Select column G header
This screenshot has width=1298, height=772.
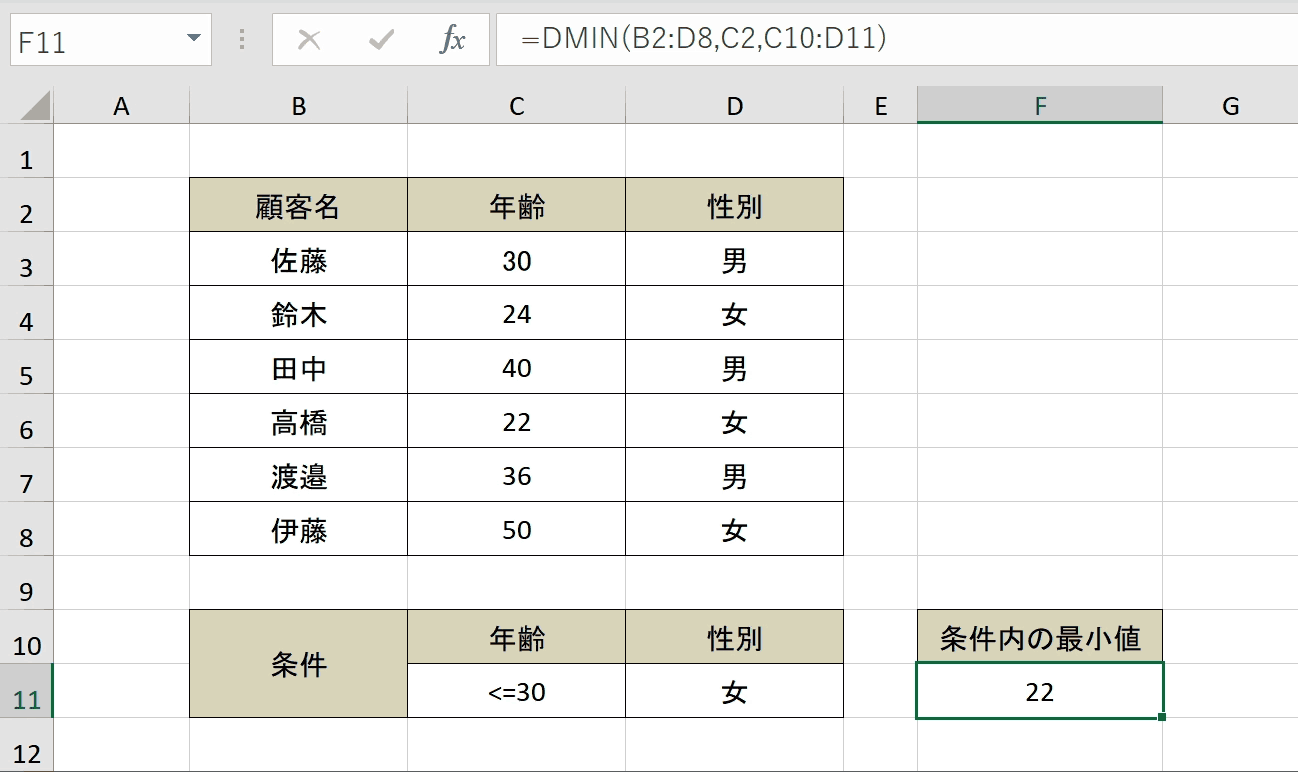(x=1230, y=106)
